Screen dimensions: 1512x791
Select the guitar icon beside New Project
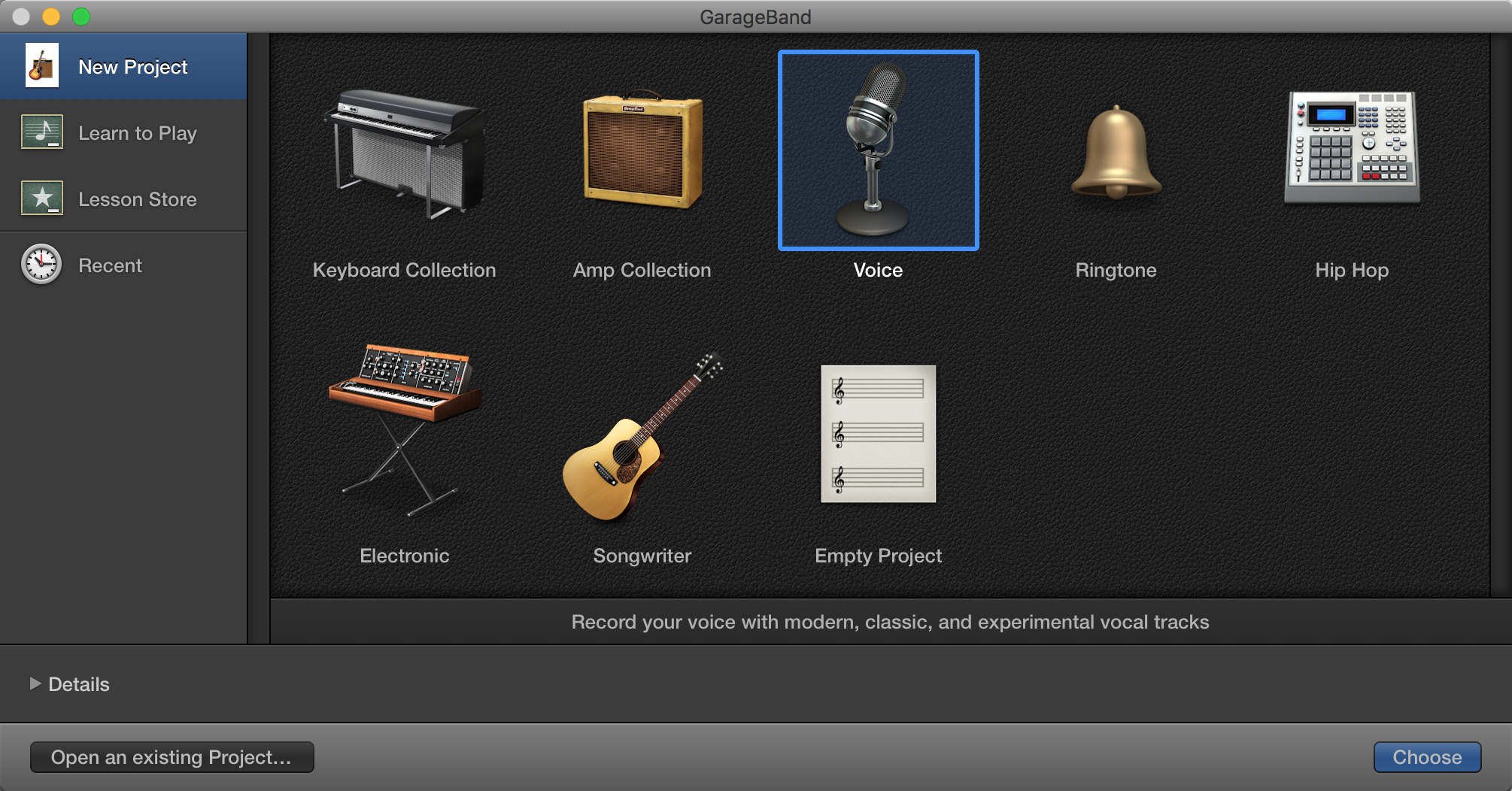coord(42,66)
